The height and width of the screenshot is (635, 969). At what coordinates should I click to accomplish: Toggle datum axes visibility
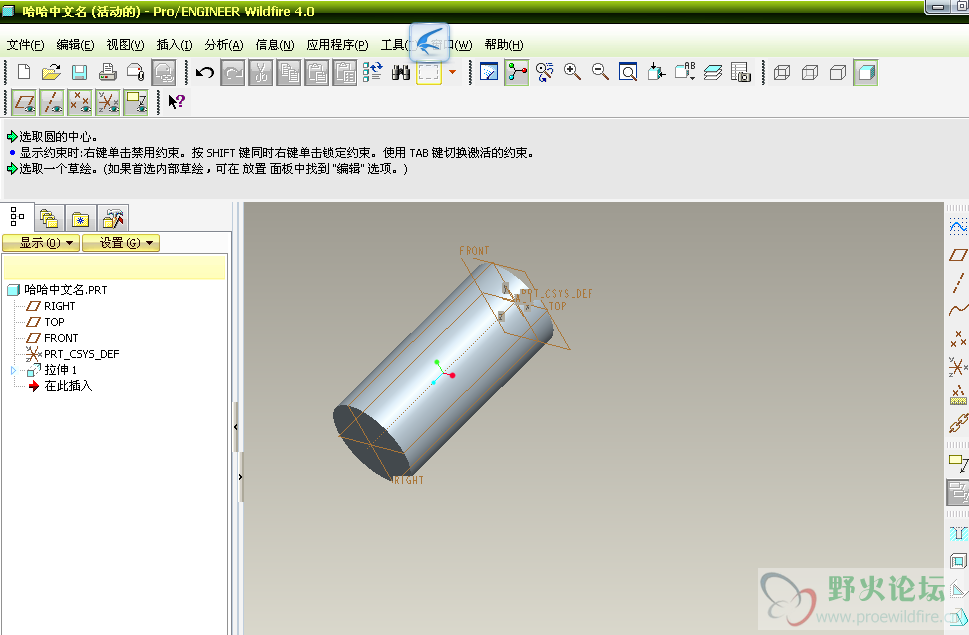pos(52,102)
